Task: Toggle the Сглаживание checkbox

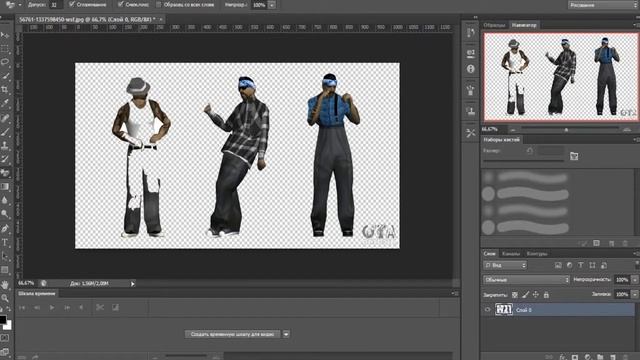Action: 72,4
